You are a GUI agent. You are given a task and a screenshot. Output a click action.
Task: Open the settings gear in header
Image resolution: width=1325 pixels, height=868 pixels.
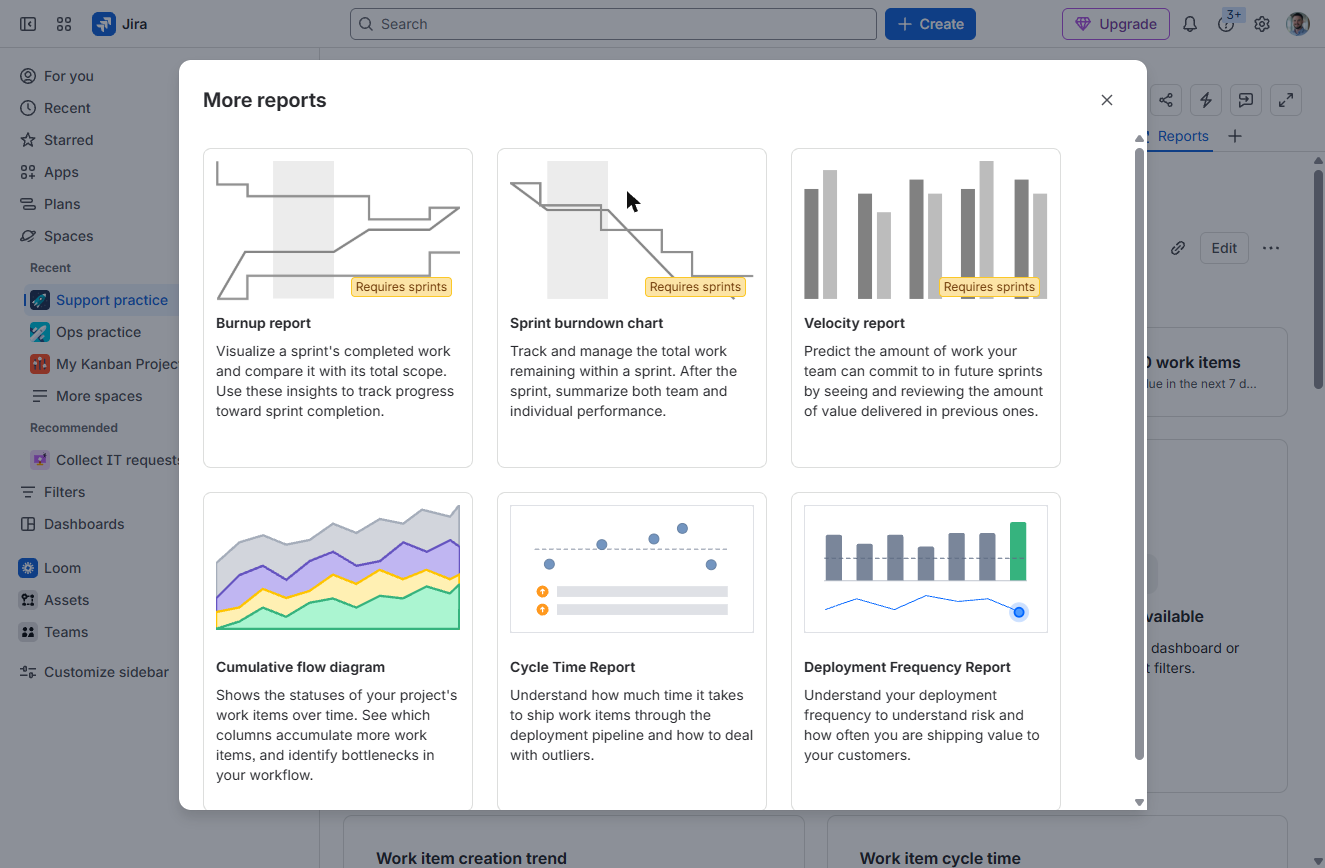click(x=1262, y=24)
